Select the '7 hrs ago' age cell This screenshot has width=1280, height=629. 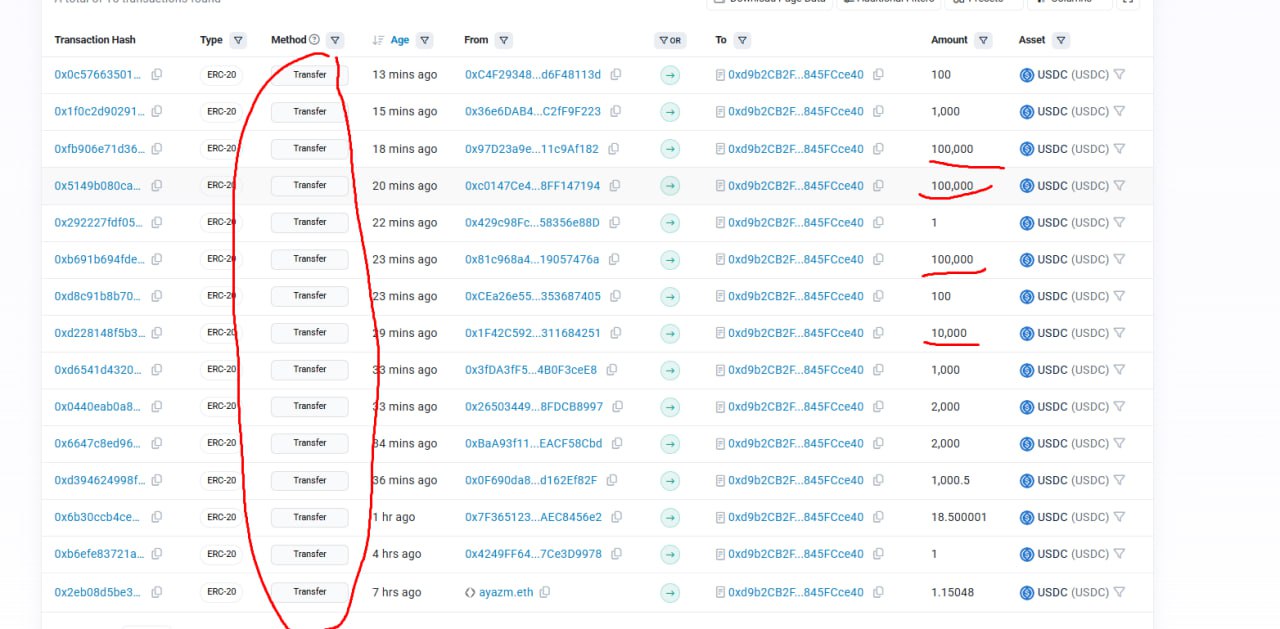pos(397,592)
